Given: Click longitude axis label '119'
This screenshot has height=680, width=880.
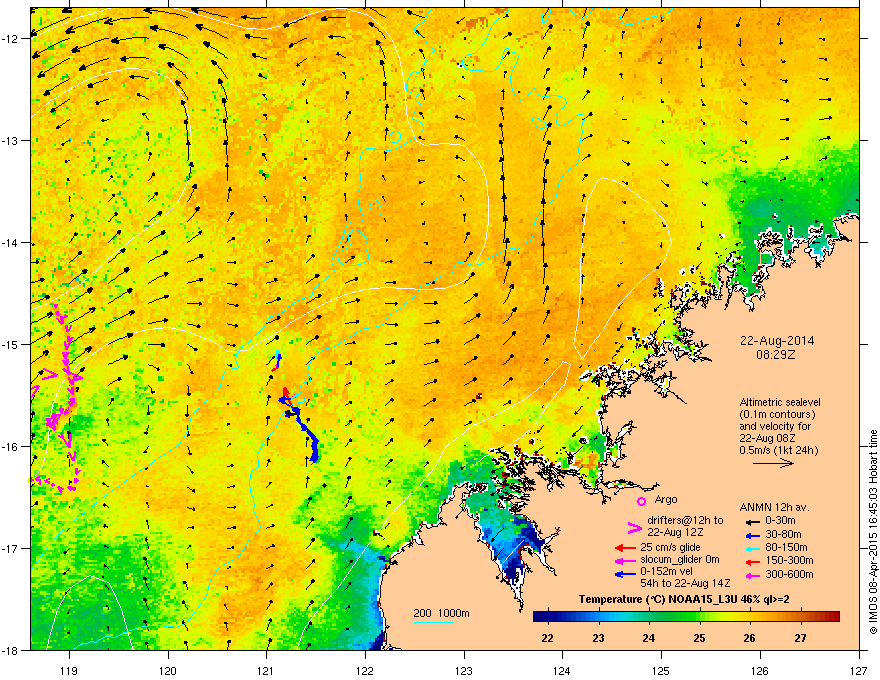Looking at the screenshot, I should [69, 670].
